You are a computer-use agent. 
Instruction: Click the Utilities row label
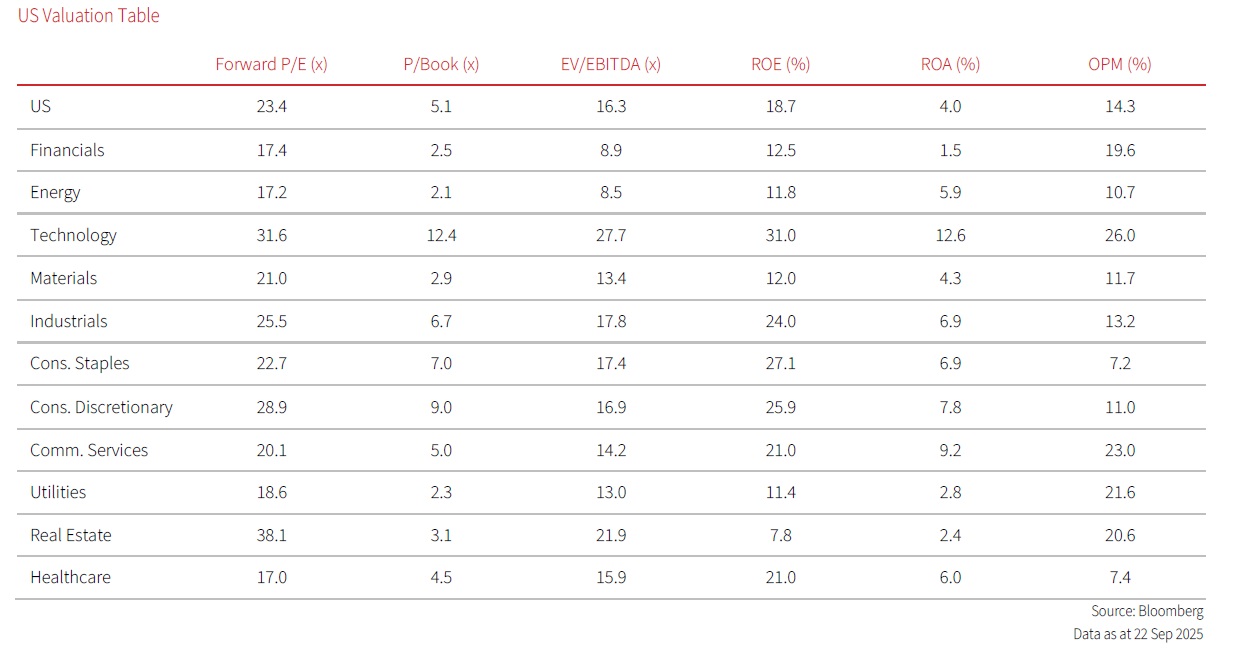tap(58, 492)
